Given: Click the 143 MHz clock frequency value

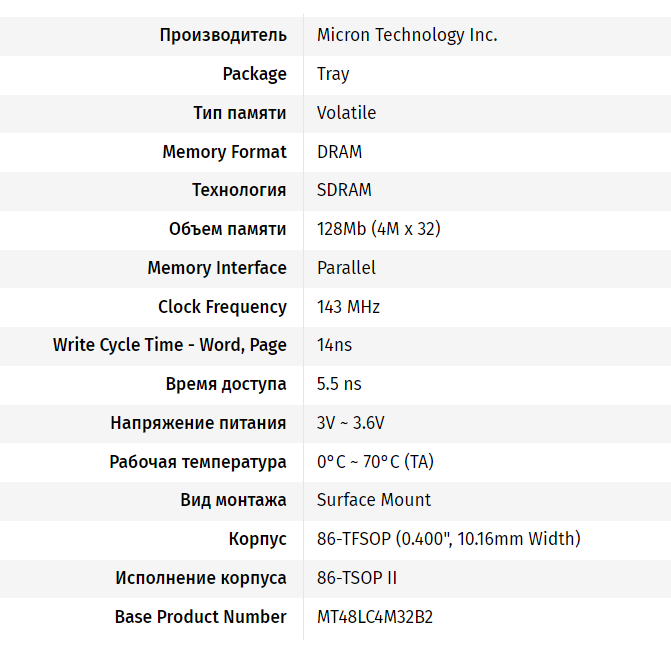Looking at the screenshot, I should (348, 307).
